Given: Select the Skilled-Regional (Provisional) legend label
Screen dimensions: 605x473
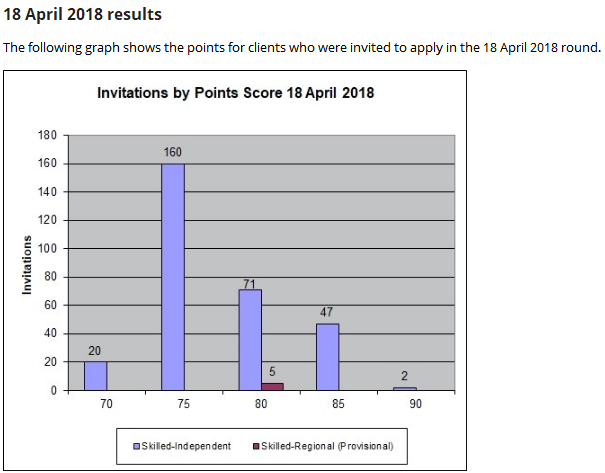Looking at the screenshot, I should click(x=327, y=445).
